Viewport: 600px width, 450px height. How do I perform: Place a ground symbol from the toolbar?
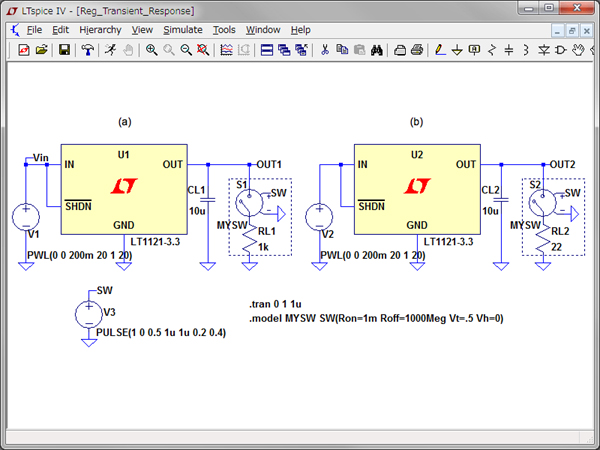click(x=458, y=50)
